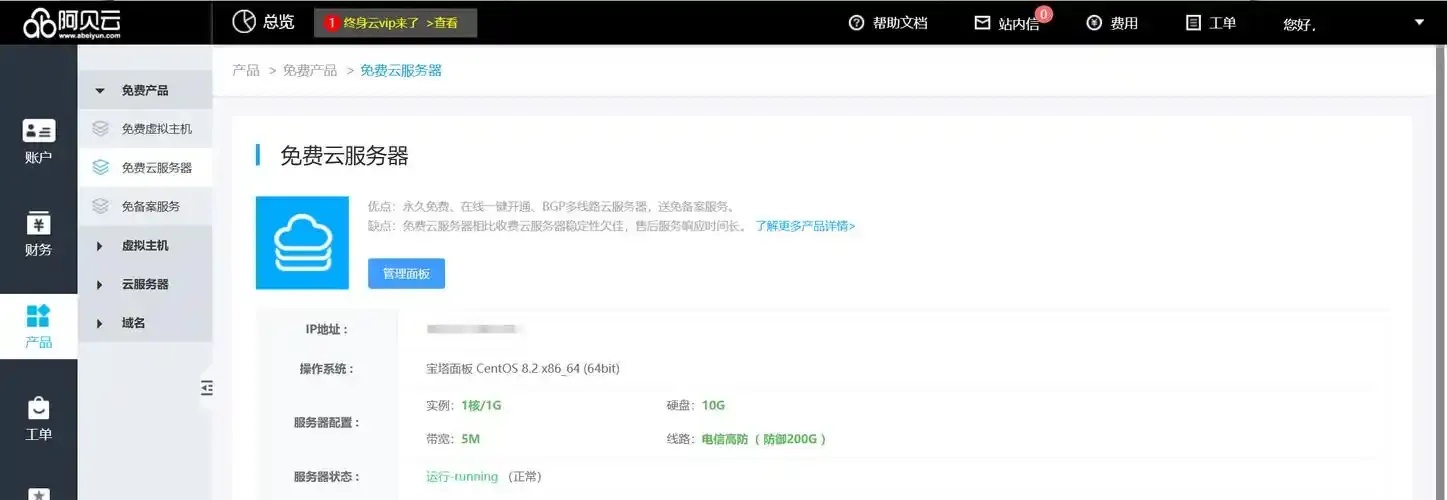Go to 免费产品 breadcrumb
The width and height of the screenshot is (1447, 500).
click(310, 70)
